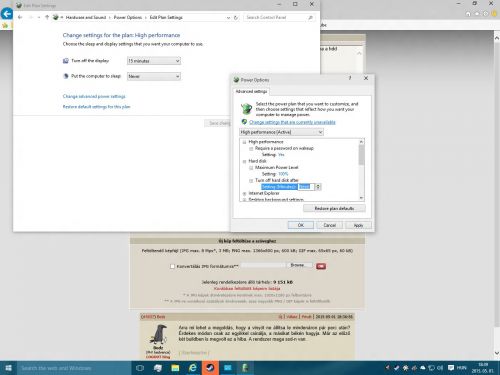Click the 100% Maximum Power Level value
The width and height of the screenshot is (500, 375).
tap(283, 174)
